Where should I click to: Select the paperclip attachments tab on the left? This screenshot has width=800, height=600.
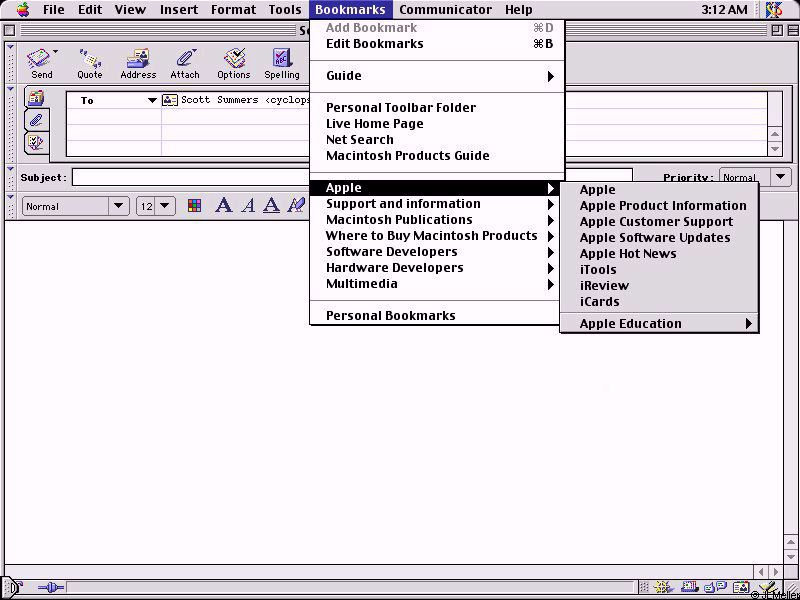pyautogui.click(x=36, y=120)
